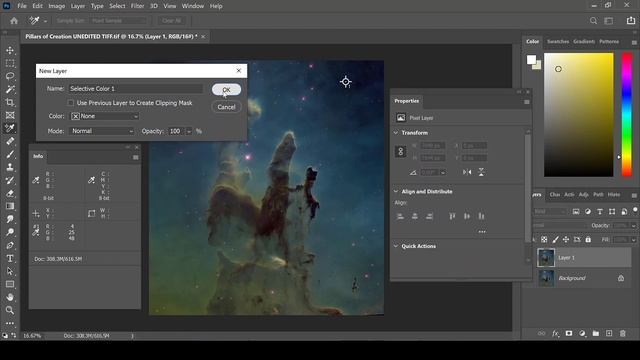Cancel the New Layer dialog
Viewport: 640px width, 360px height.
(226, 107)
